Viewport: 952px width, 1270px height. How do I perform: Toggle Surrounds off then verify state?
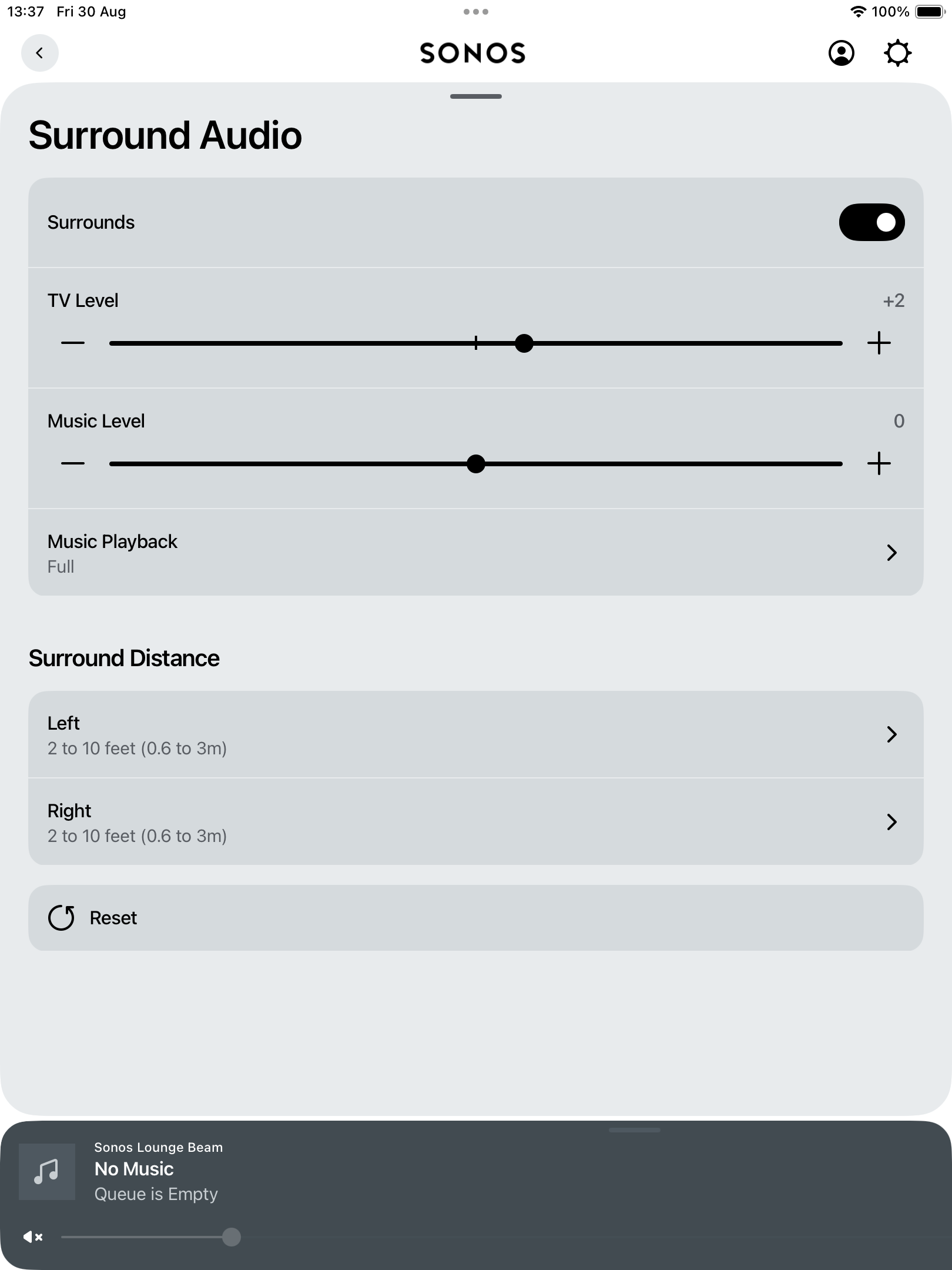871,222
